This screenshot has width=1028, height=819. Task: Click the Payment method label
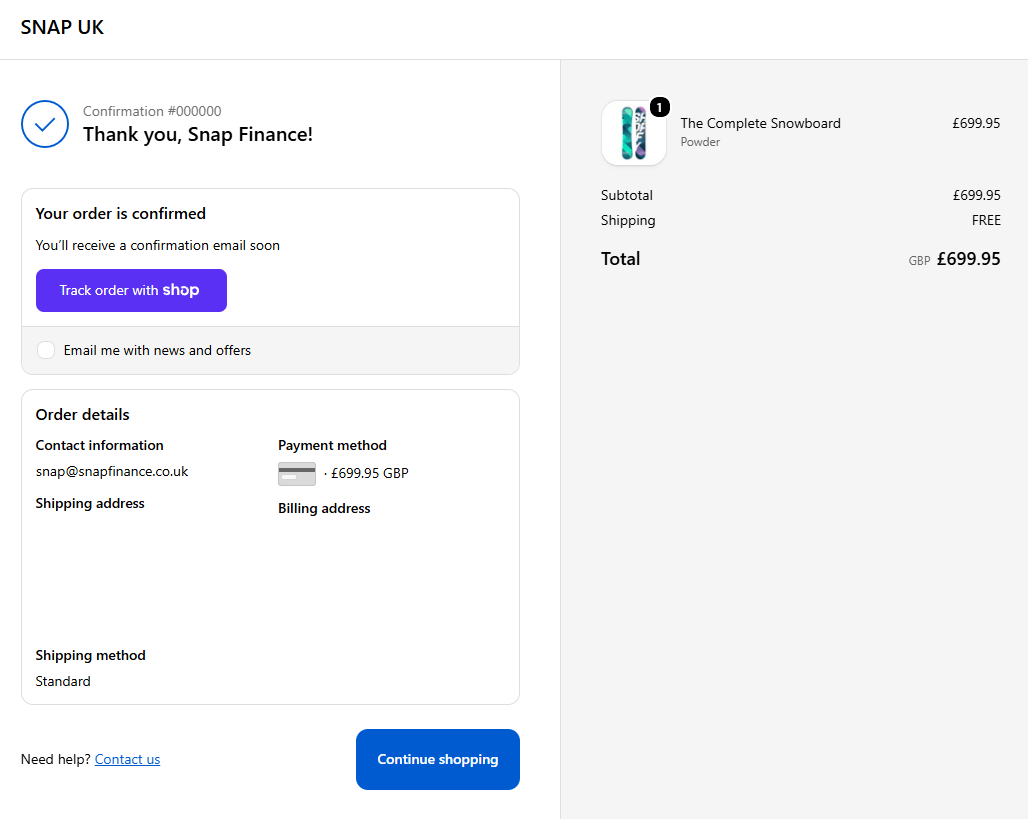[x=332, y=445]
